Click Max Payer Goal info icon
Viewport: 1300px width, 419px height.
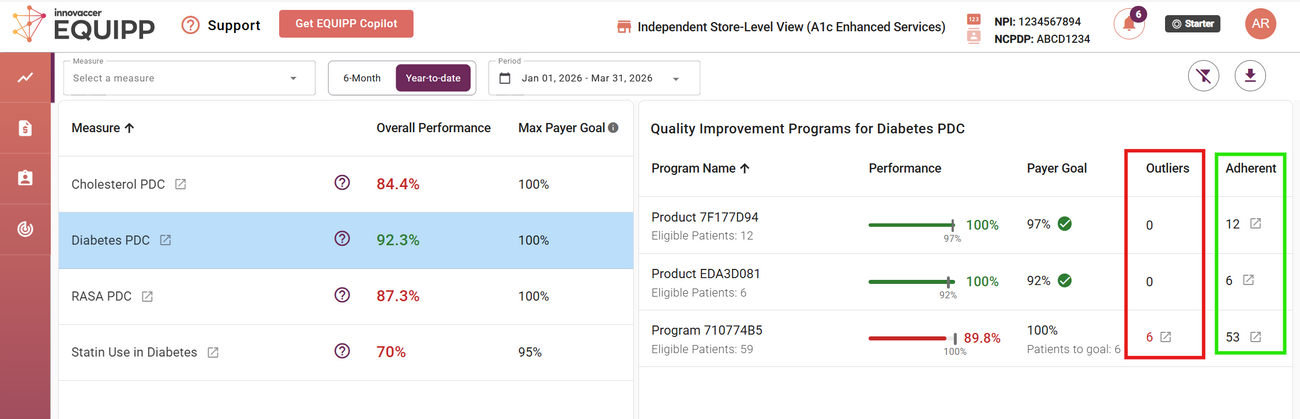613,128
